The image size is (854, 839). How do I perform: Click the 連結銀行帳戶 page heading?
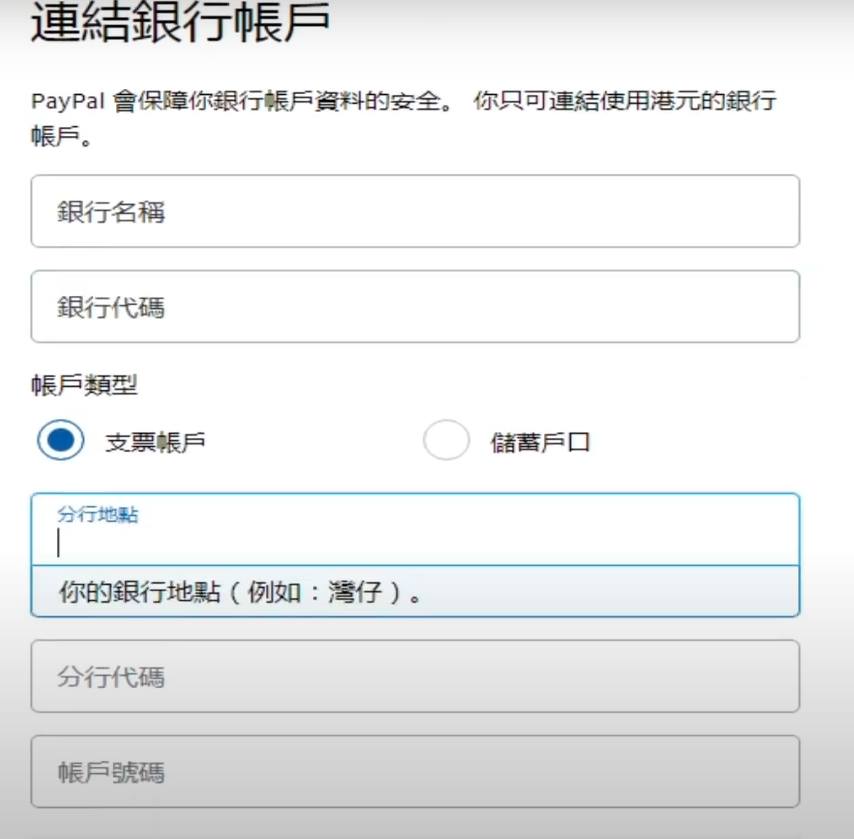(180, 24)
